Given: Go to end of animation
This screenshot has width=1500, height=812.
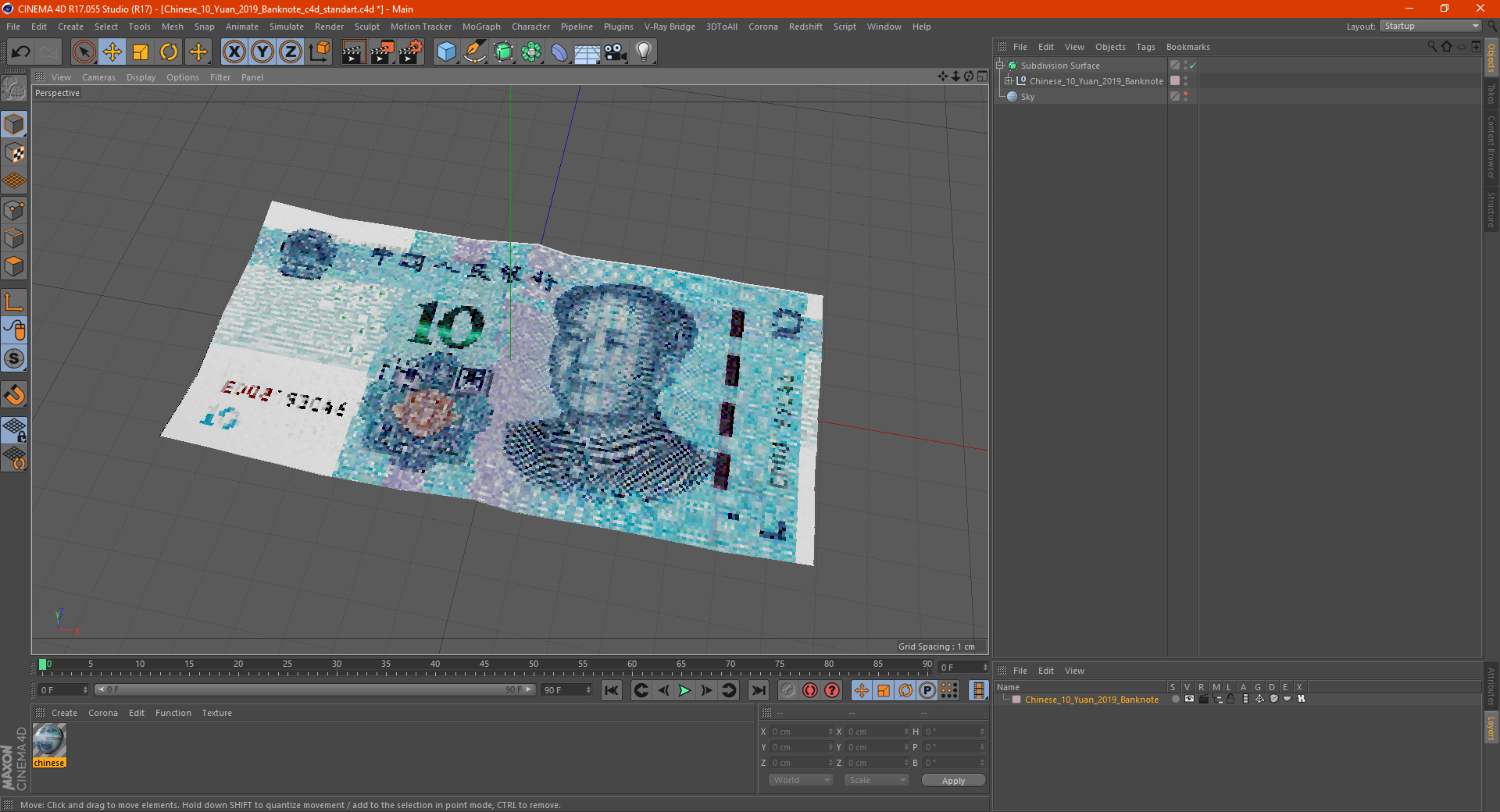Looking at the screenshot, I should tap(758, 690).
